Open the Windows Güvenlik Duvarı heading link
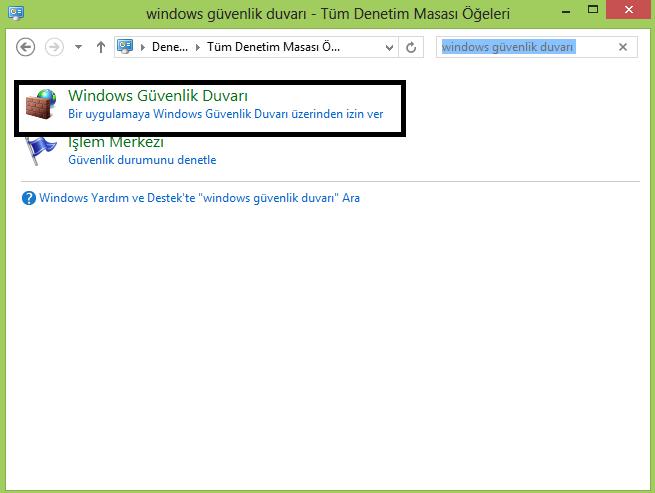655x493 pixels. click(x=158, y=96)
